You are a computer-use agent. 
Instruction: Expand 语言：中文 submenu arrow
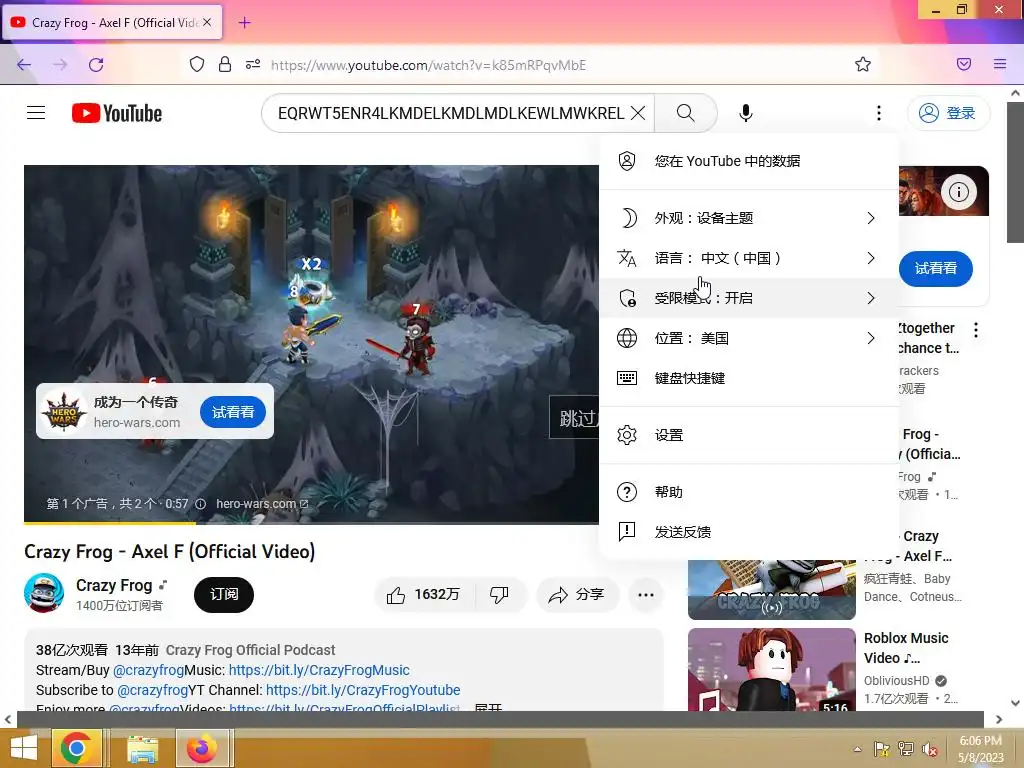point(871,258)
